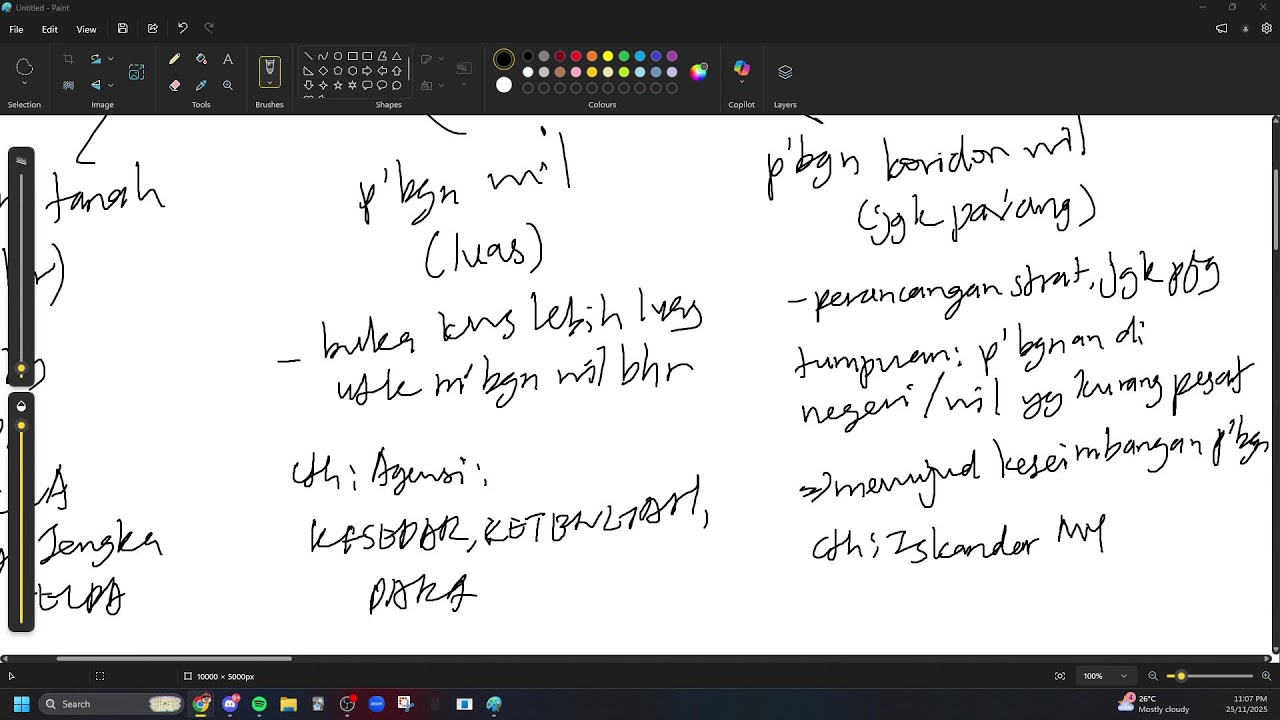Click the Fit to window icon

pyautogui.click(x=1060, y=676)
